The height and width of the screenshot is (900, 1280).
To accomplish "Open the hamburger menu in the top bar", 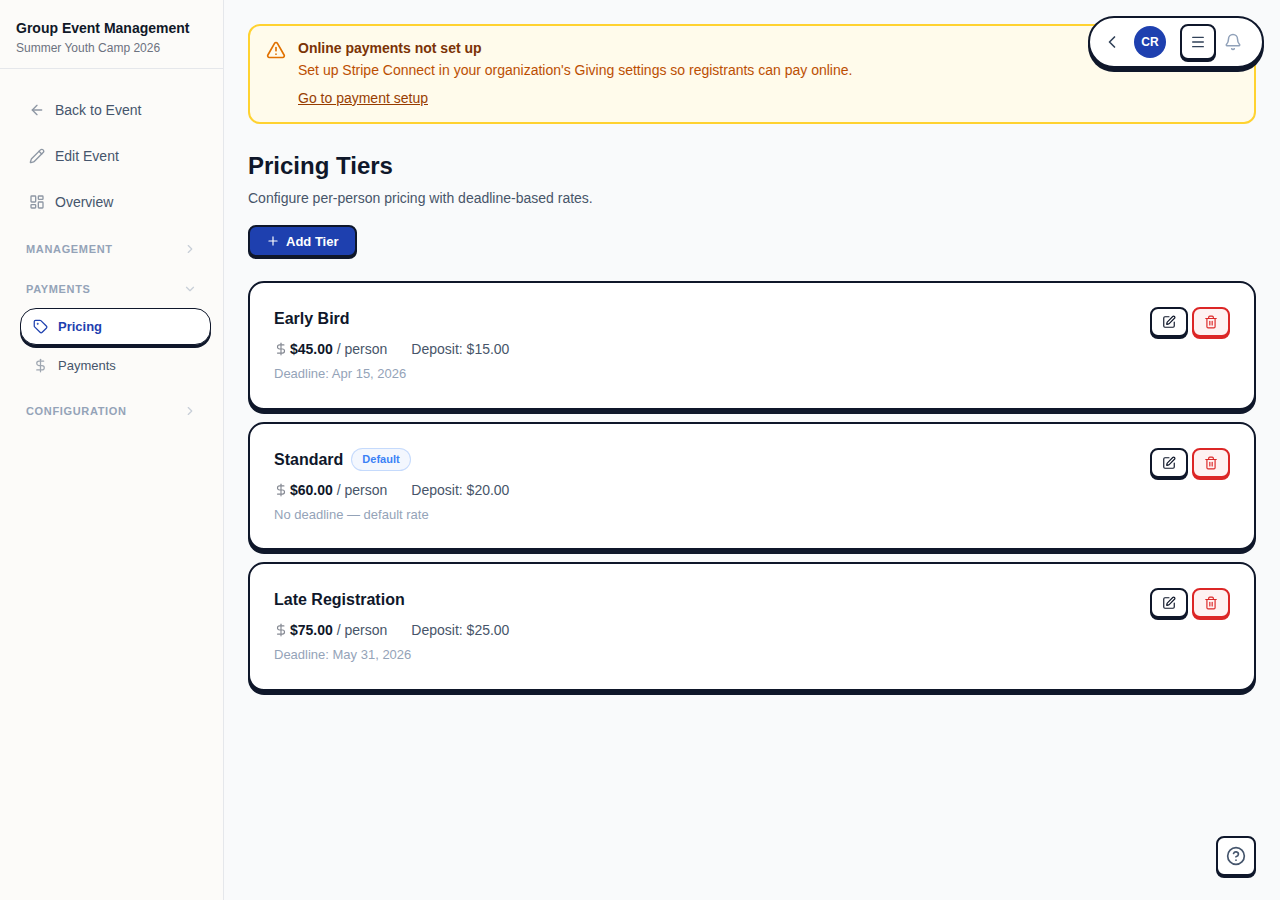I will pyautogui.click(x=1197, y=42).
